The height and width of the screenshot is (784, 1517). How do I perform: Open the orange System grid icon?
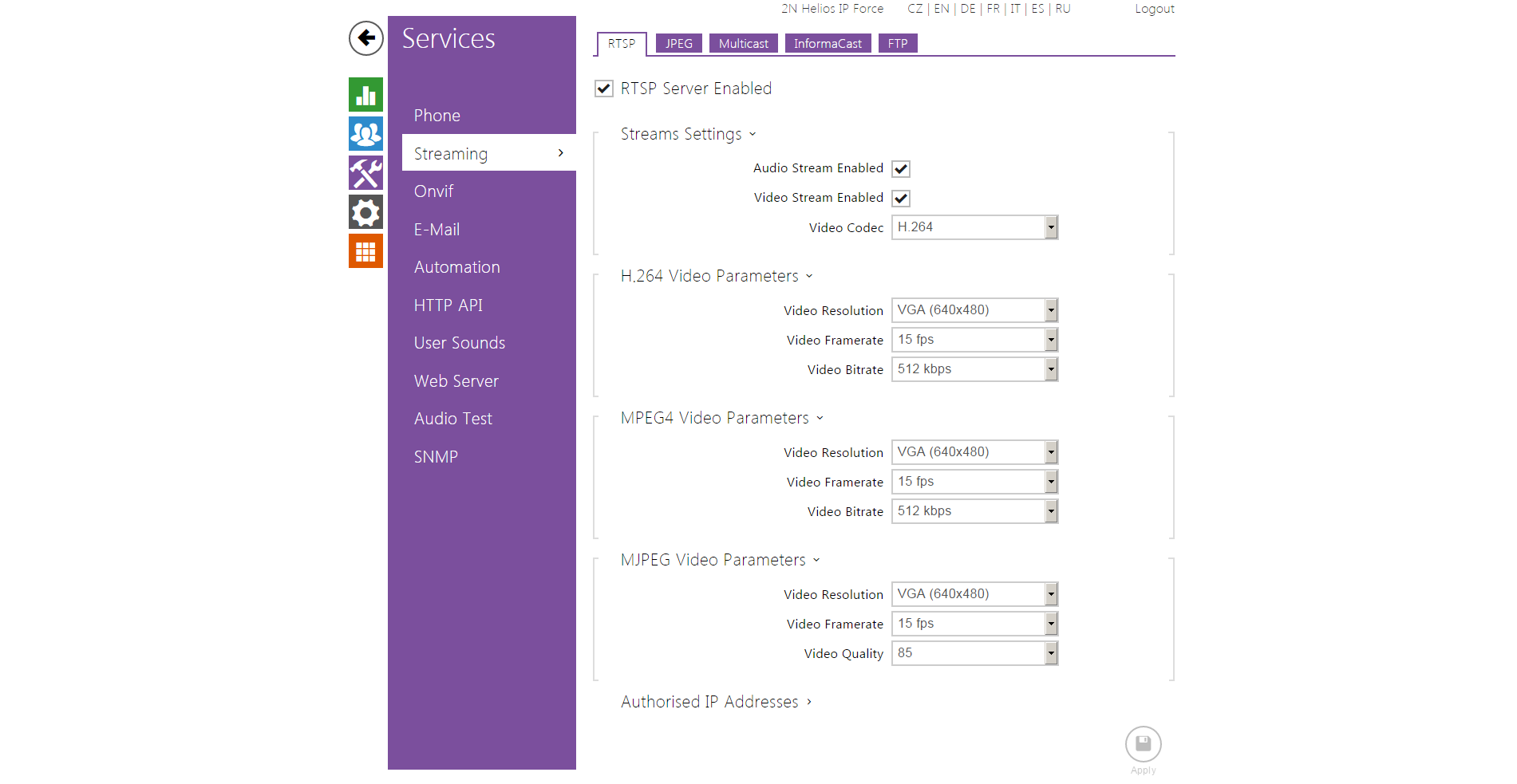point(365,251)
